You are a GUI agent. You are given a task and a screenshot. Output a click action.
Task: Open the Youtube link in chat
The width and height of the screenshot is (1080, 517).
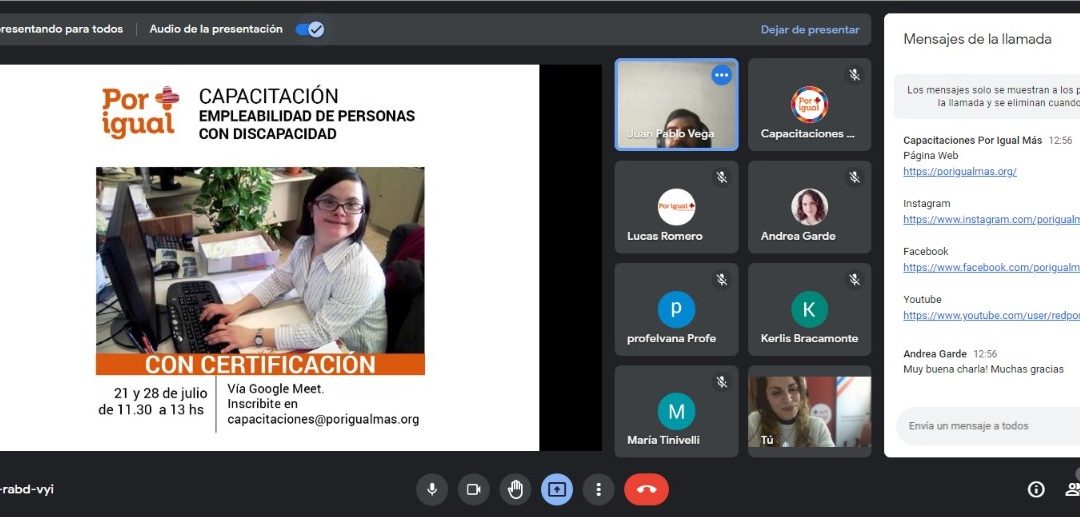991,315
